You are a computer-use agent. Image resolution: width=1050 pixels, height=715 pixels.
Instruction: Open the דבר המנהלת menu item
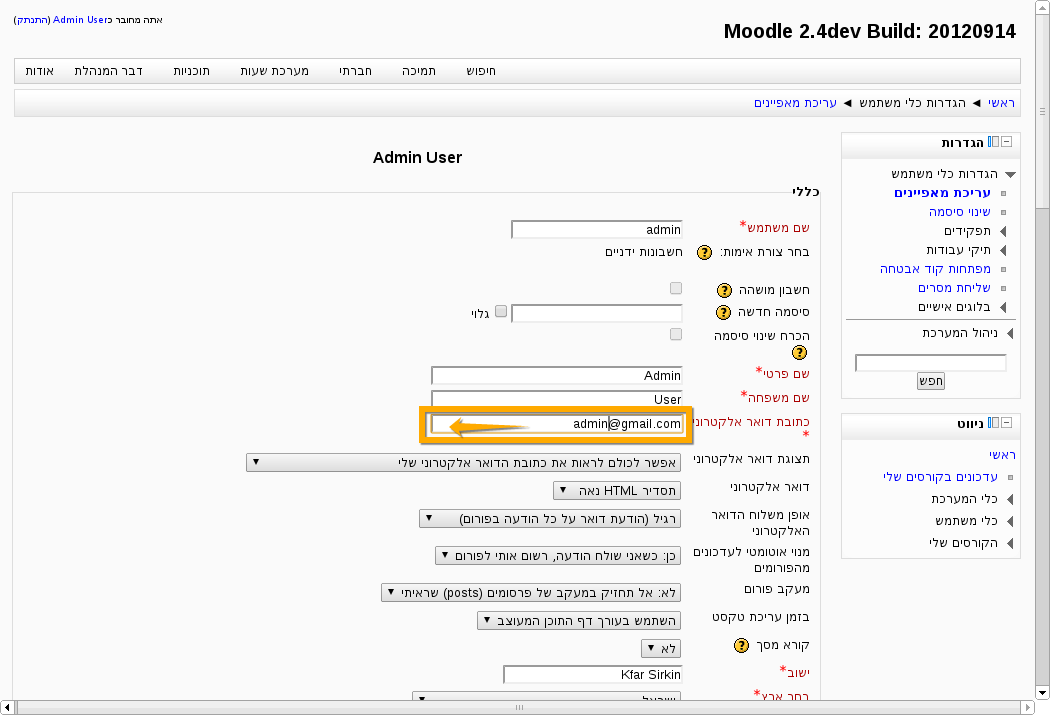(108, 71)
